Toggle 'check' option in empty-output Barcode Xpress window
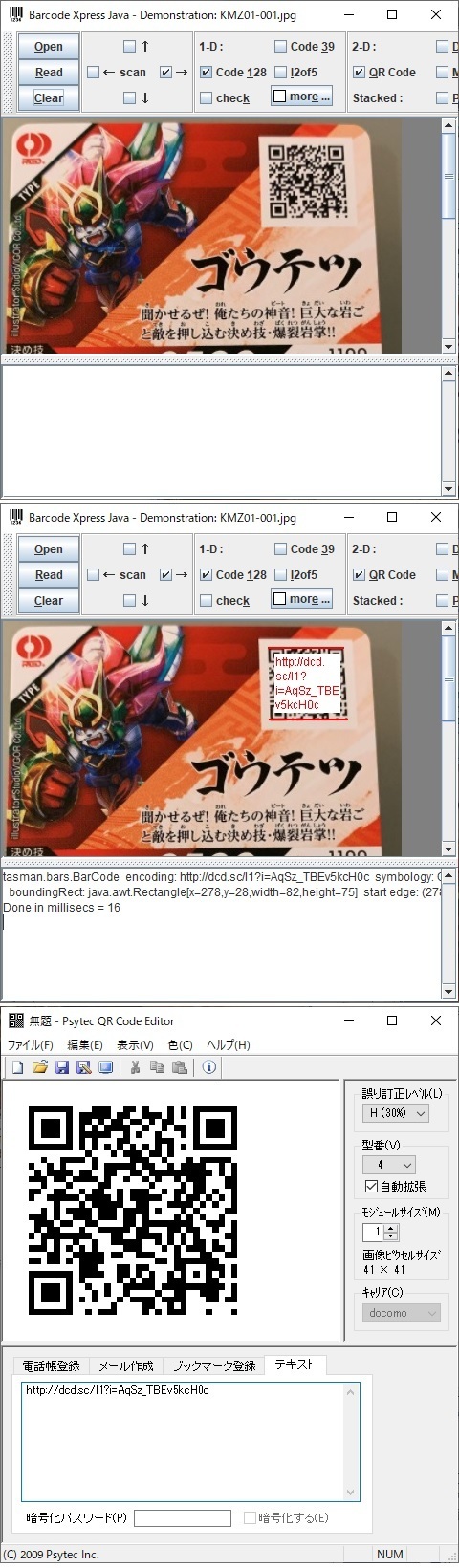Screen dimensions: 459x1568 pos(206,97)
